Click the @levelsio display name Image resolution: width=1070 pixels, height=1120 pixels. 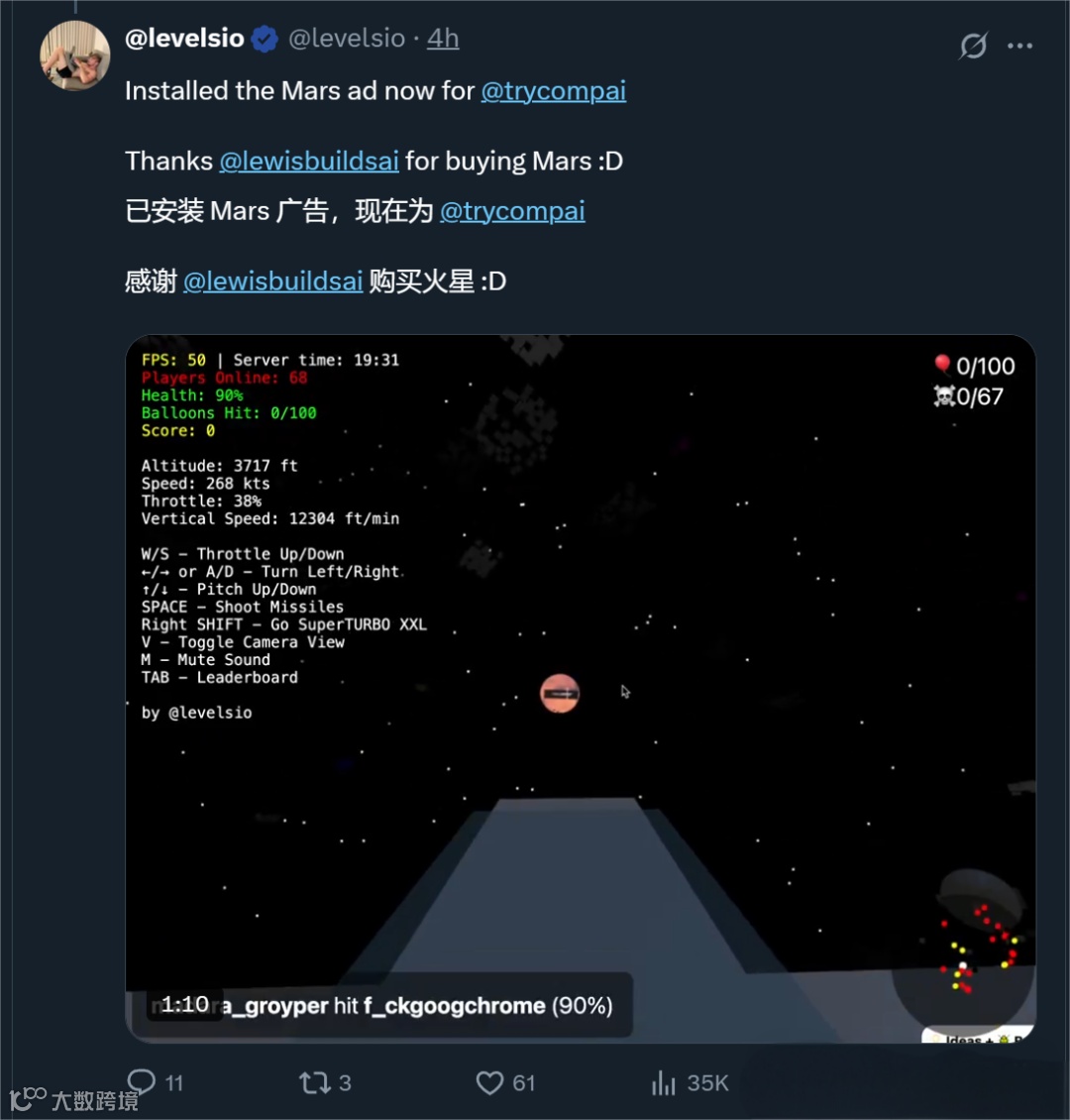point(185,39)
